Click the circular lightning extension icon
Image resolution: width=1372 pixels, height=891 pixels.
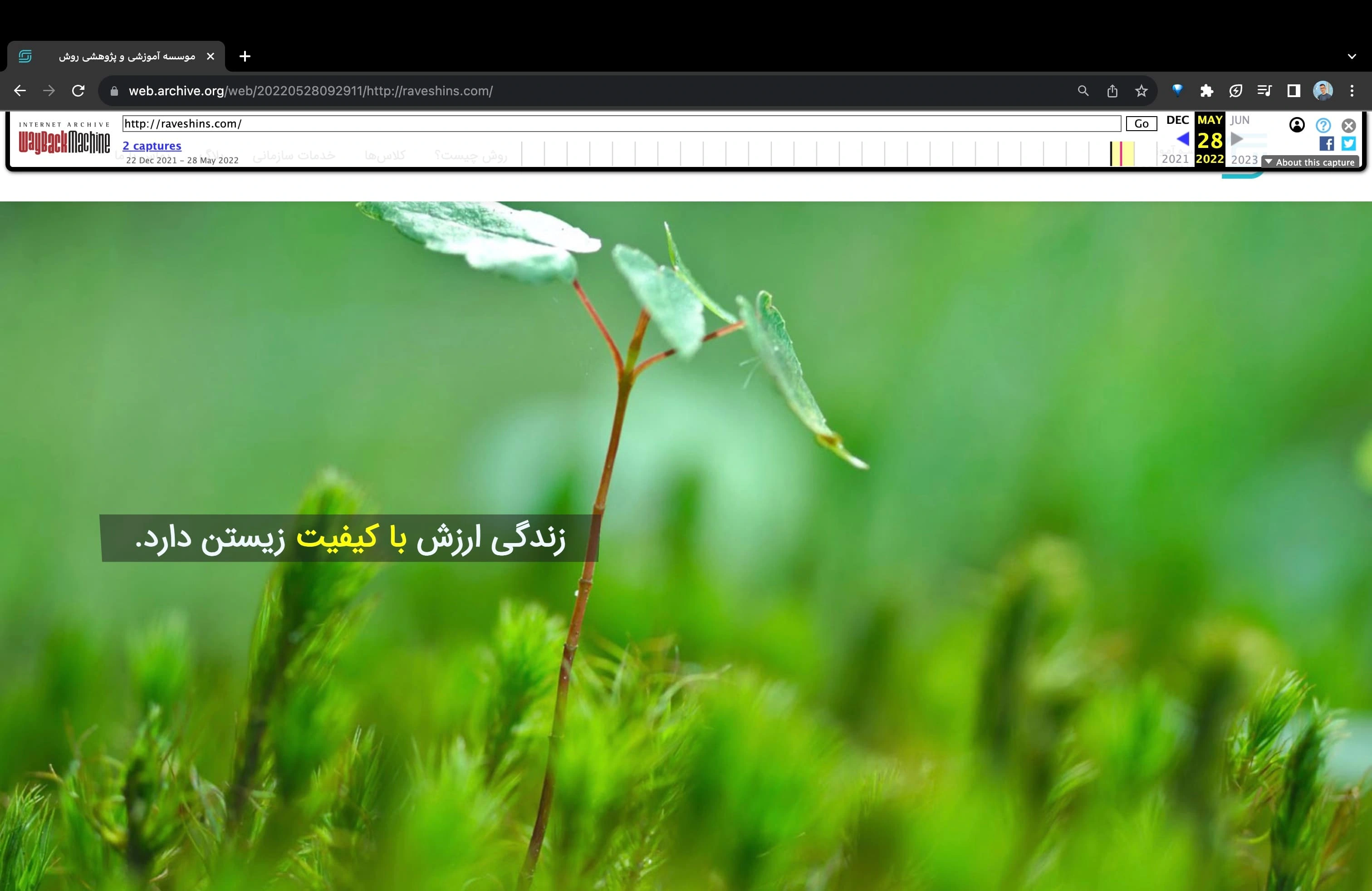click(1235, 90)
